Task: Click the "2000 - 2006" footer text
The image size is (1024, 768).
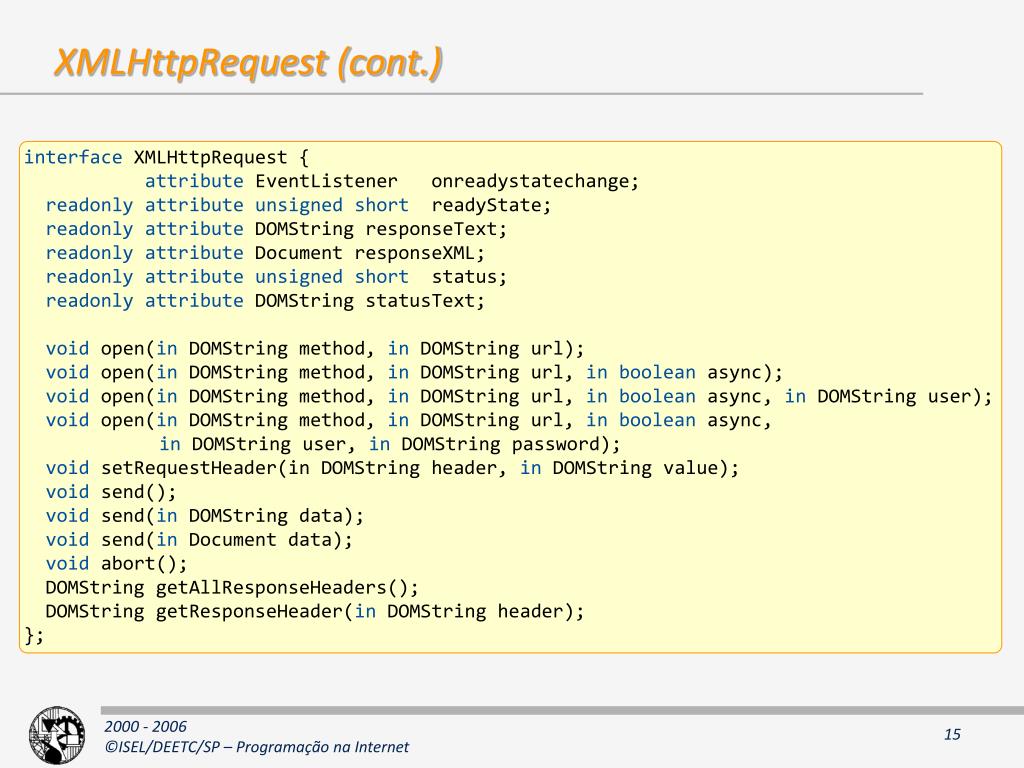Action: (145, 726)
